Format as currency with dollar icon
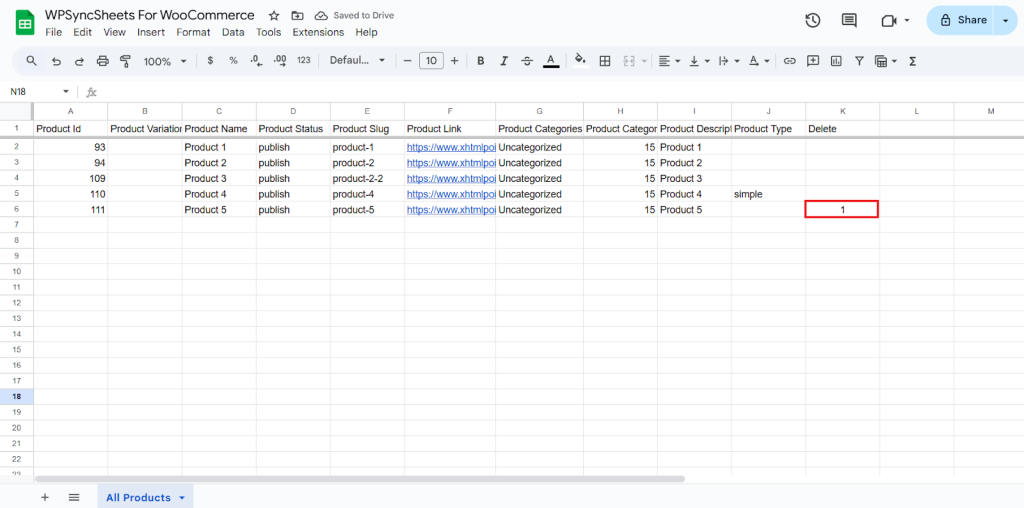The image size is (1024, 508). pos(210,61)
